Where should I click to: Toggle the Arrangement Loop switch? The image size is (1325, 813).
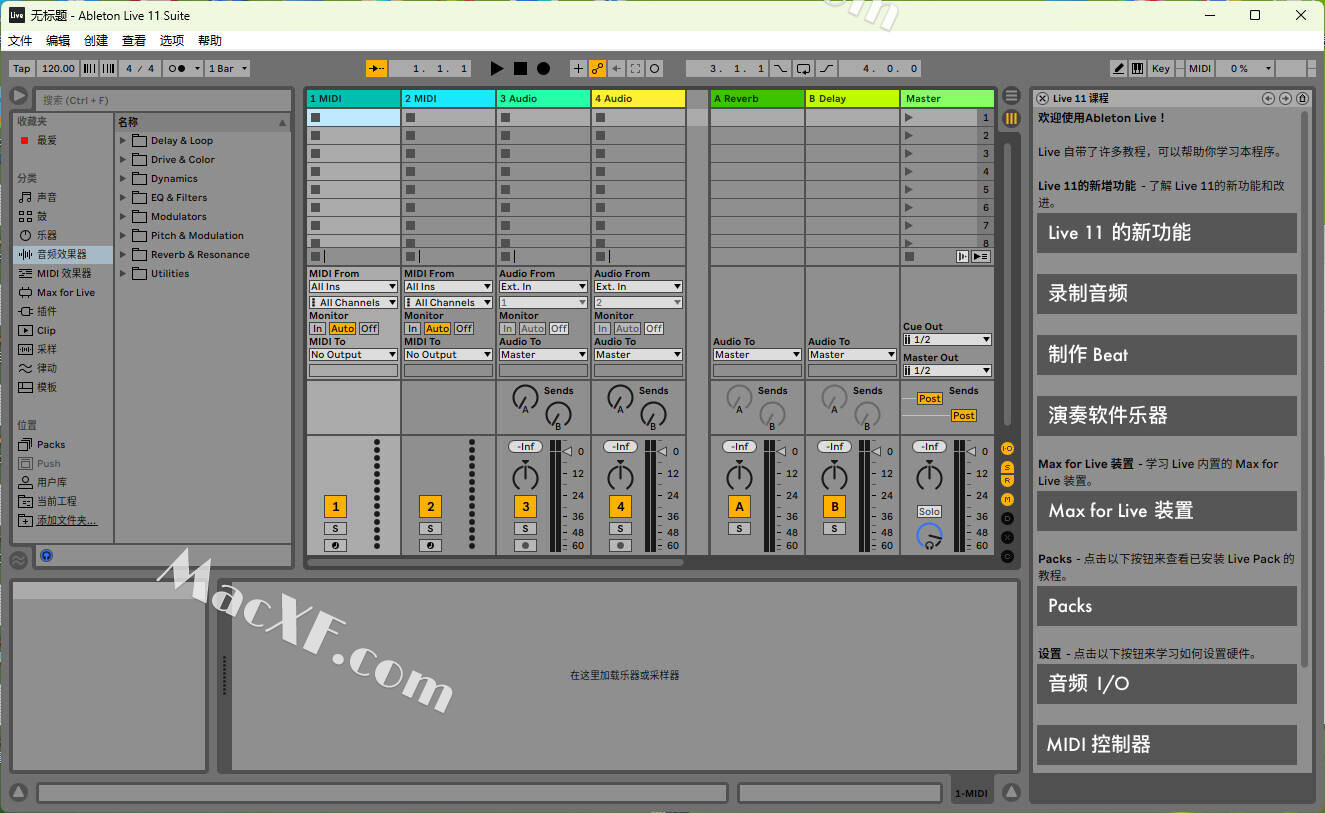click(x=803, y=68)
